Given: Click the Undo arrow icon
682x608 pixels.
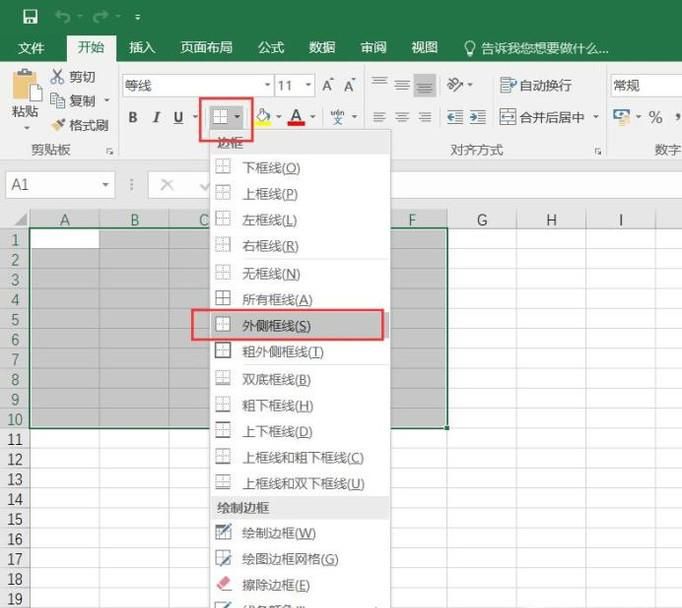Looking at the screenshot, I should coord(63,17).
